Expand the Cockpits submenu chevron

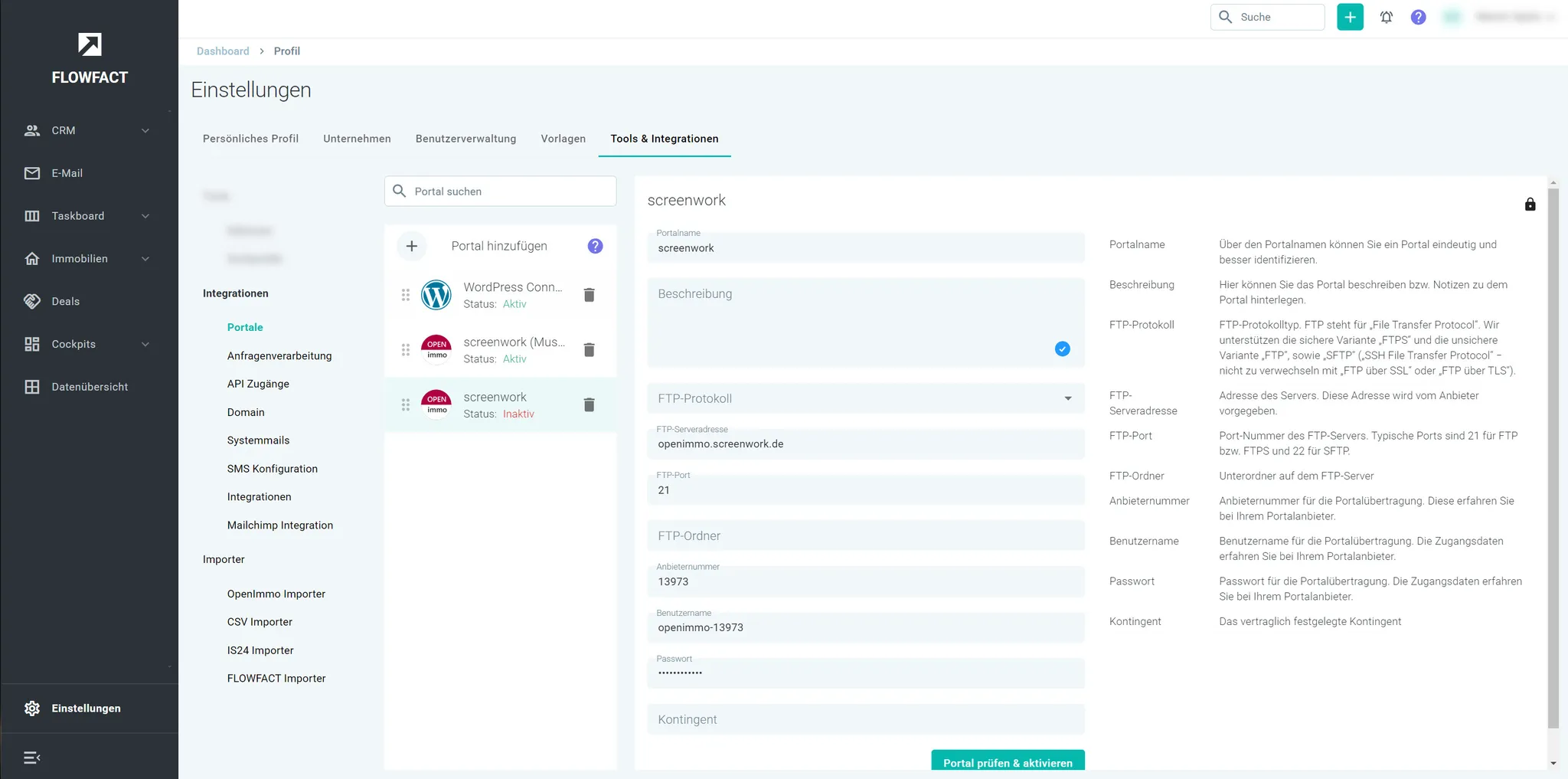point(145,344)
